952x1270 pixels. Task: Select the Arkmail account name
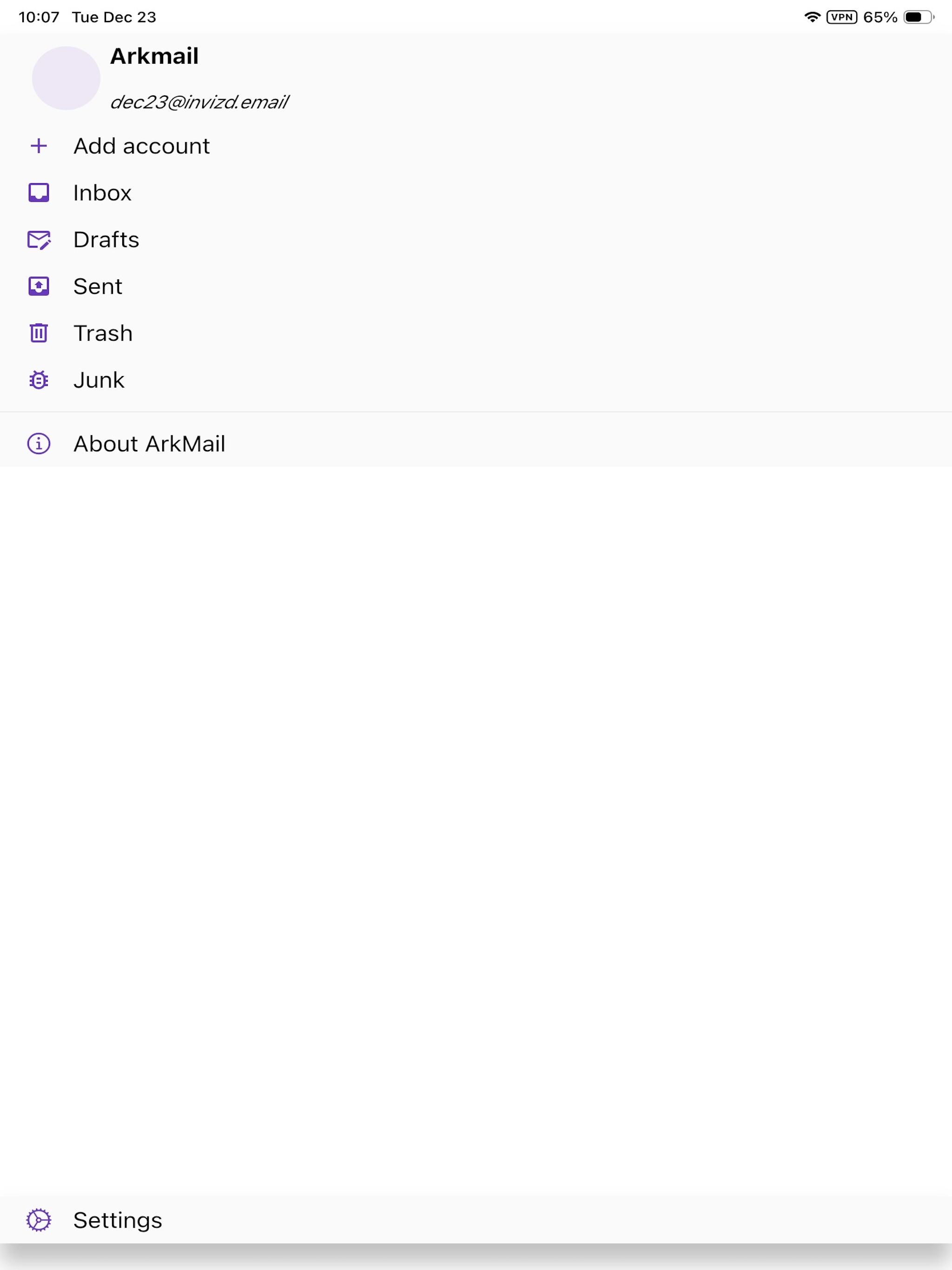tap(154, 56)
